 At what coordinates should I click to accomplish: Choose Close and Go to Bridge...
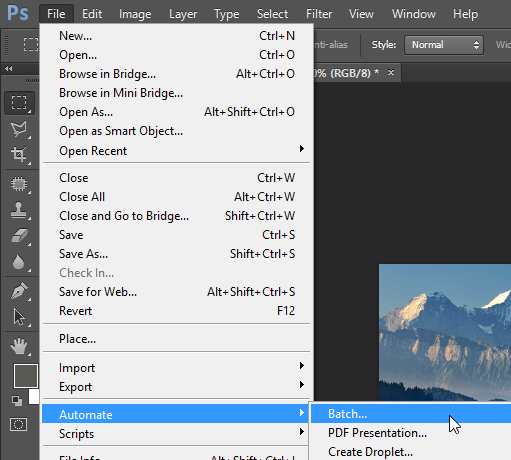[x=176, y=216]
